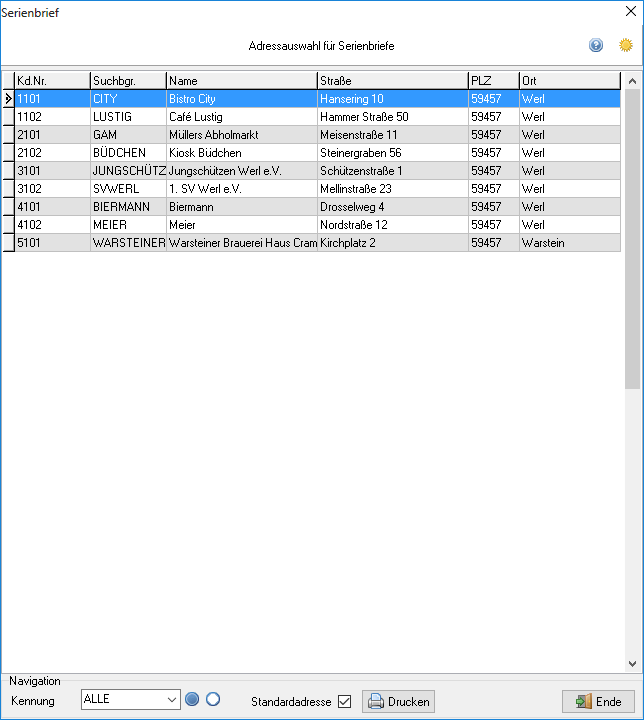Viewport: 644px width, 720px height.
Task: Click the LUSTIG search term cell
Action: pos(128,117)
